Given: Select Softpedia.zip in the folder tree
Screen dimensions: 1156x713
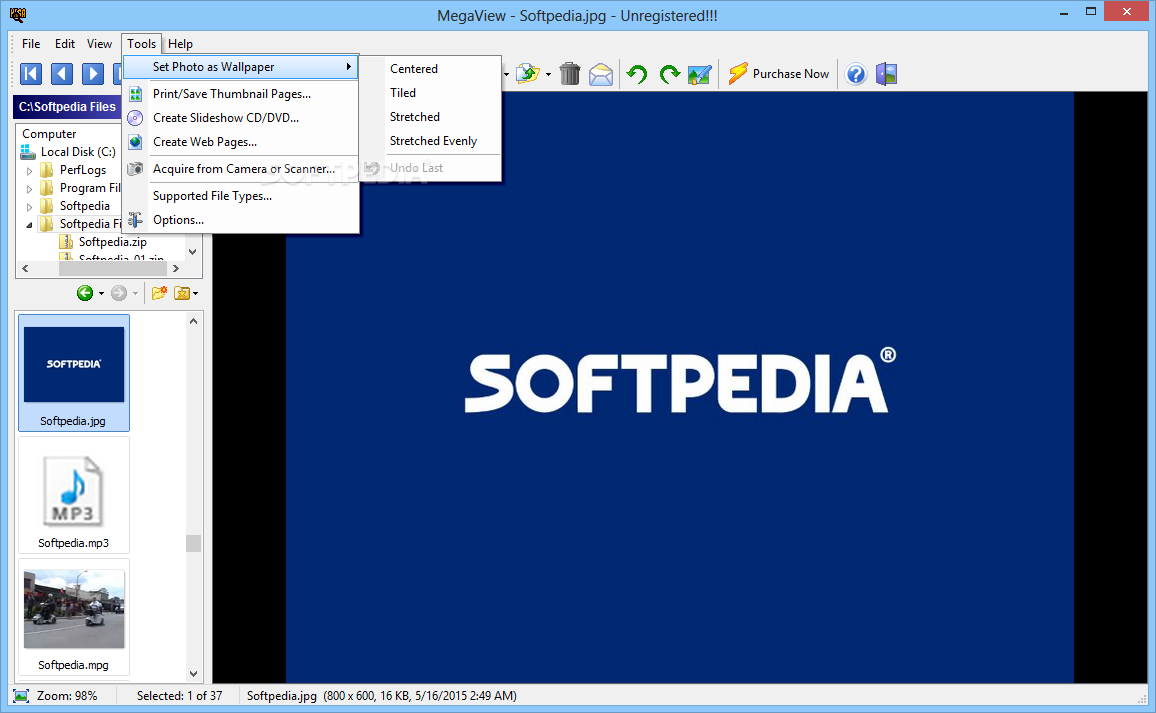Looking at the screenshot, I should tap(112, 242).
